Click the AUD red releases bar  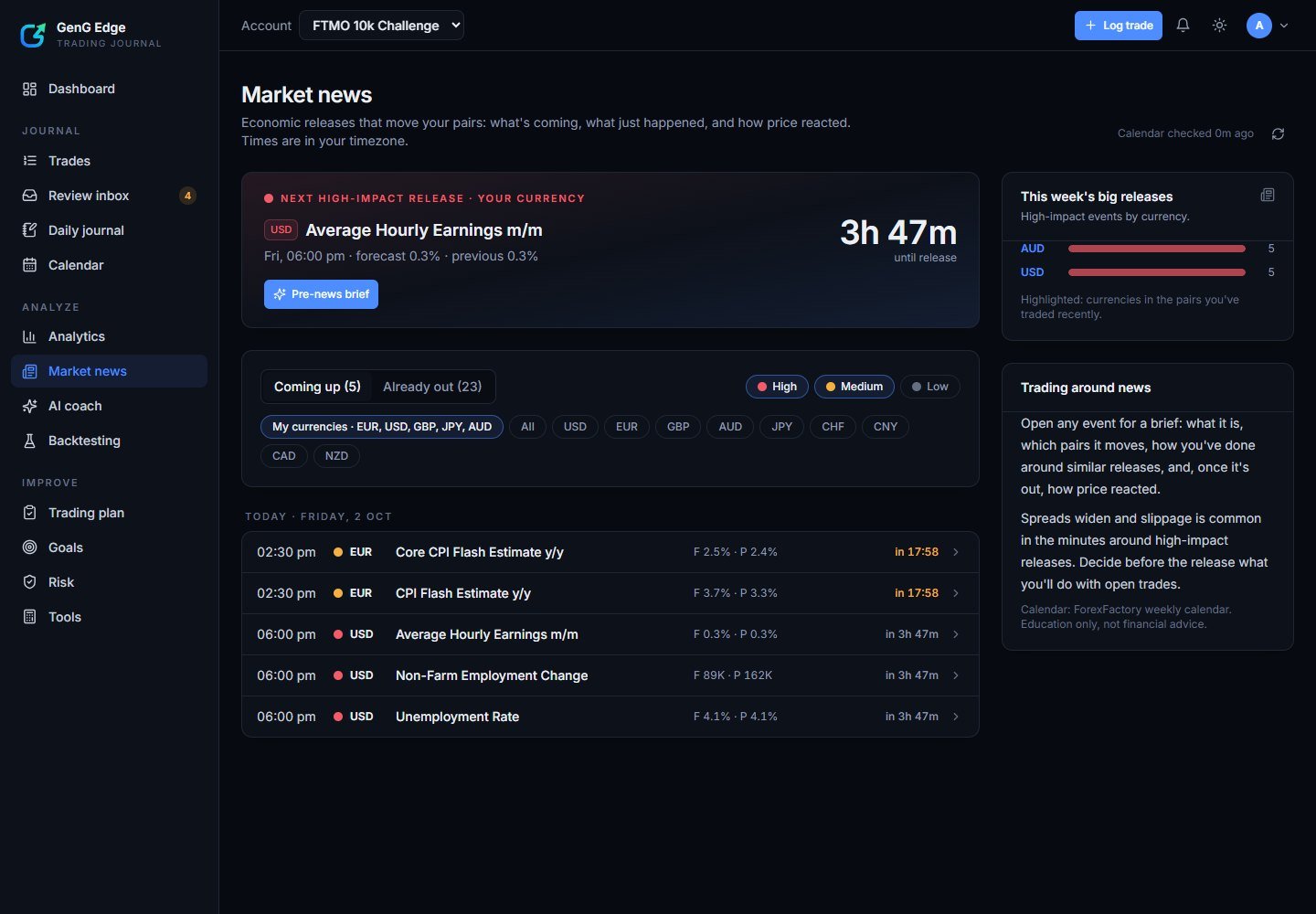coord(1157,249)
